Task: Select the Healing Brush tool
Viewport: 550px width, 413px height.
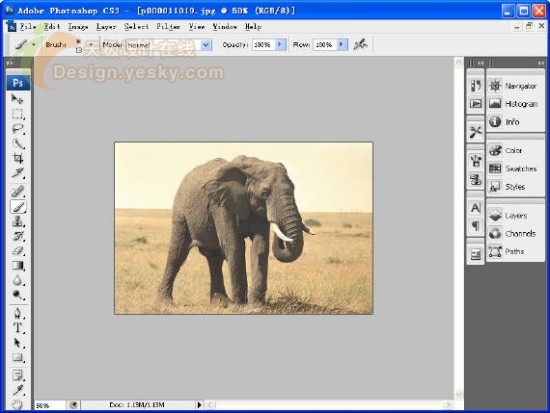Action: point(17,191)
